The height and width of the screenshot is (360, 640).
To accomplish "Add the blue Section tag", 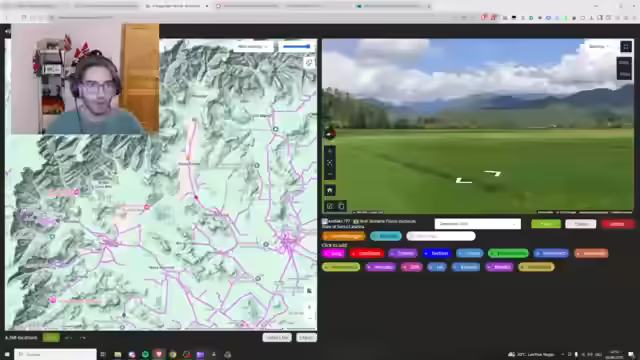I will click(x=437, y=253).
